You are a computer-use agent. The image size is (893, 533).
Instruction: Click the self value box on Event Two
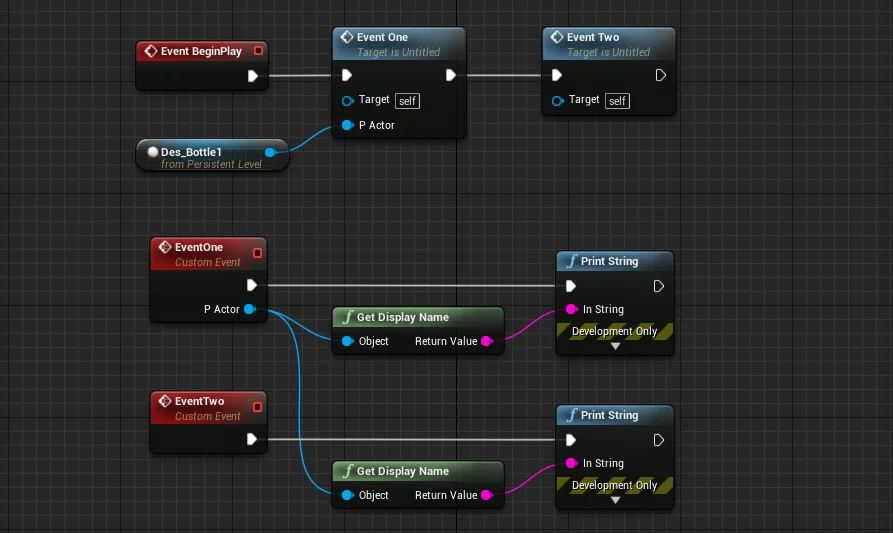617,101
